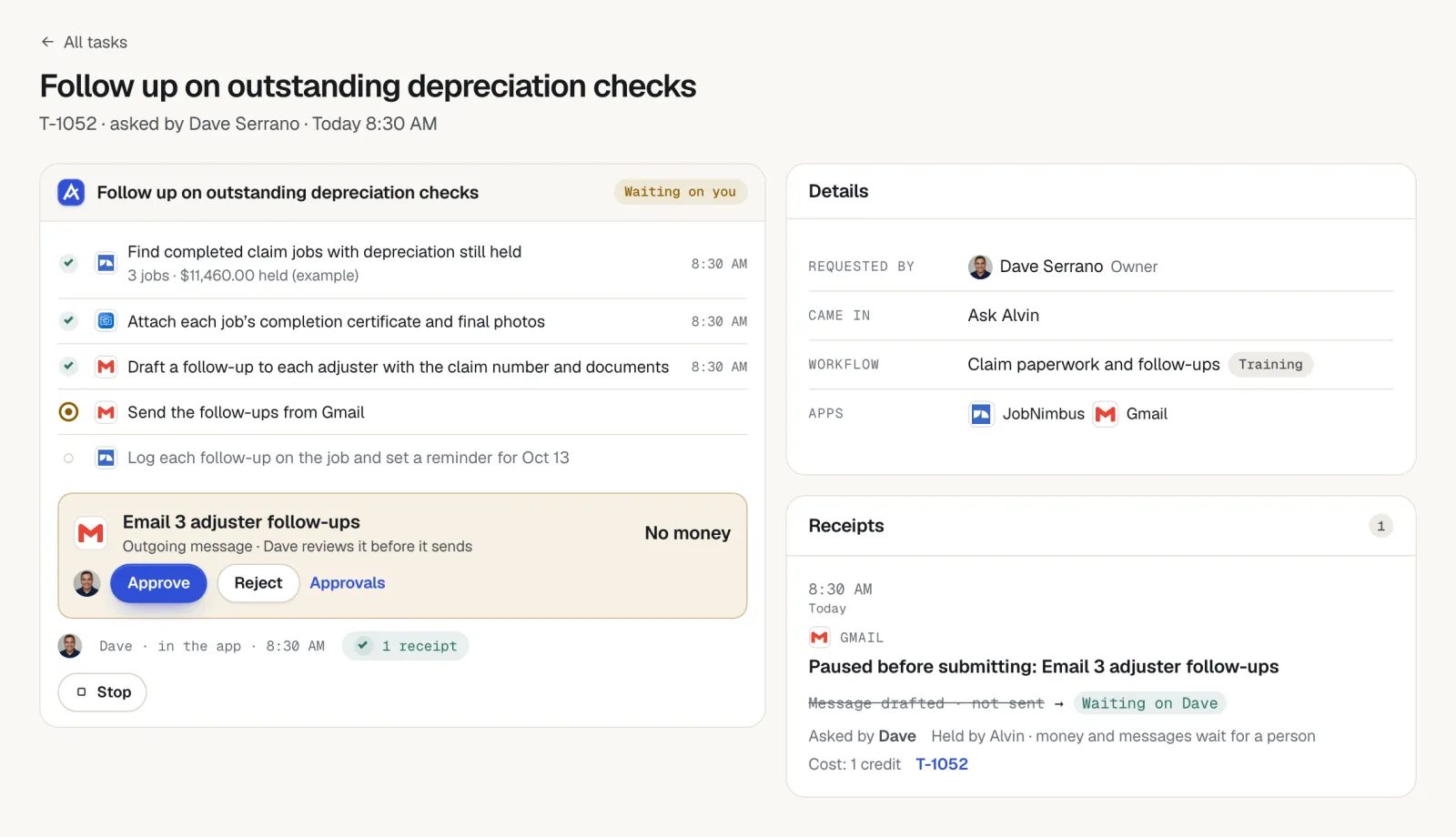1456x837 pixels.
Task: Click large Gmail icon in Email 3 adjuster follow-ups card
Action: (x=91, y=533)
